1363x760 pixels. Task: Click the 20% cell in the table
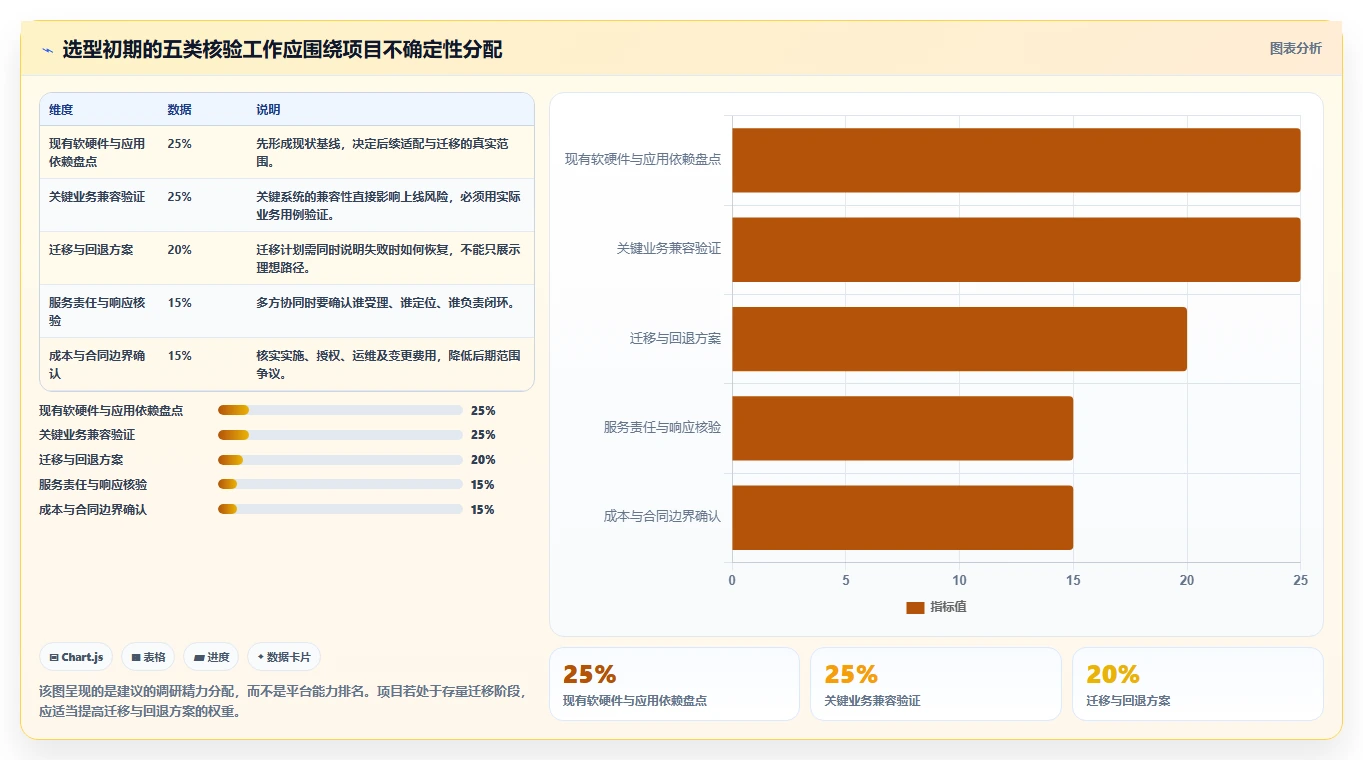[180, 250]
